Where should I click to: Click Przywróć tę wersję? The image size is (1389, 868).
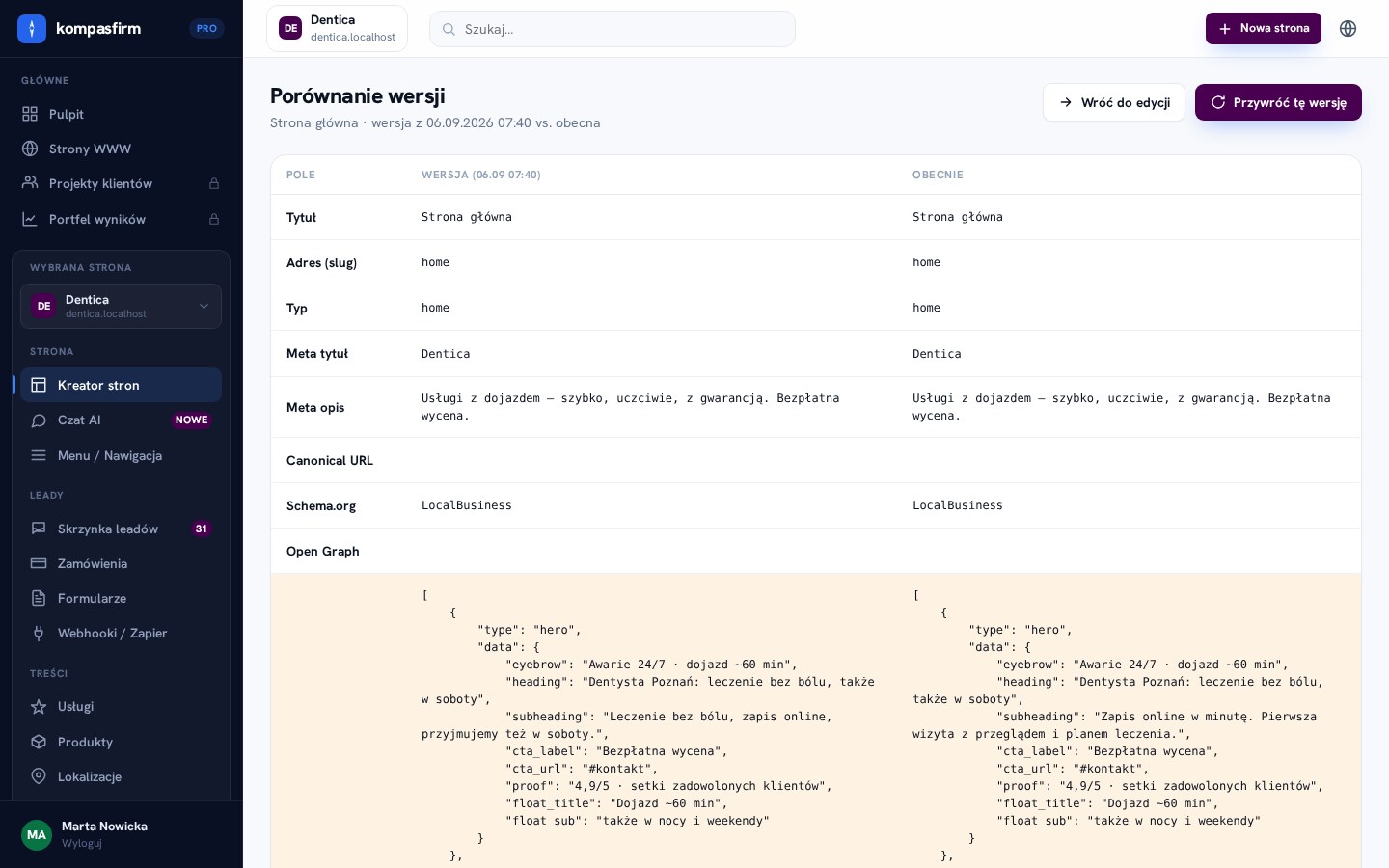tap(1278, 102)
